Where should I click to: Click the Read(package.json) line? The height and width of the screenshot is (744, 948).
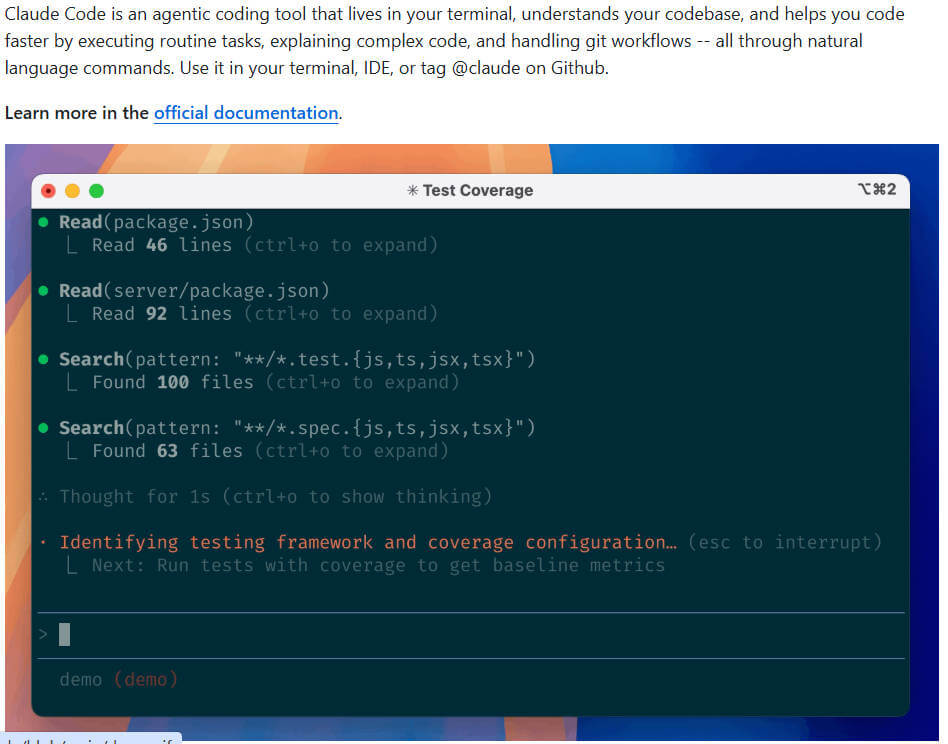click(156, 222)
